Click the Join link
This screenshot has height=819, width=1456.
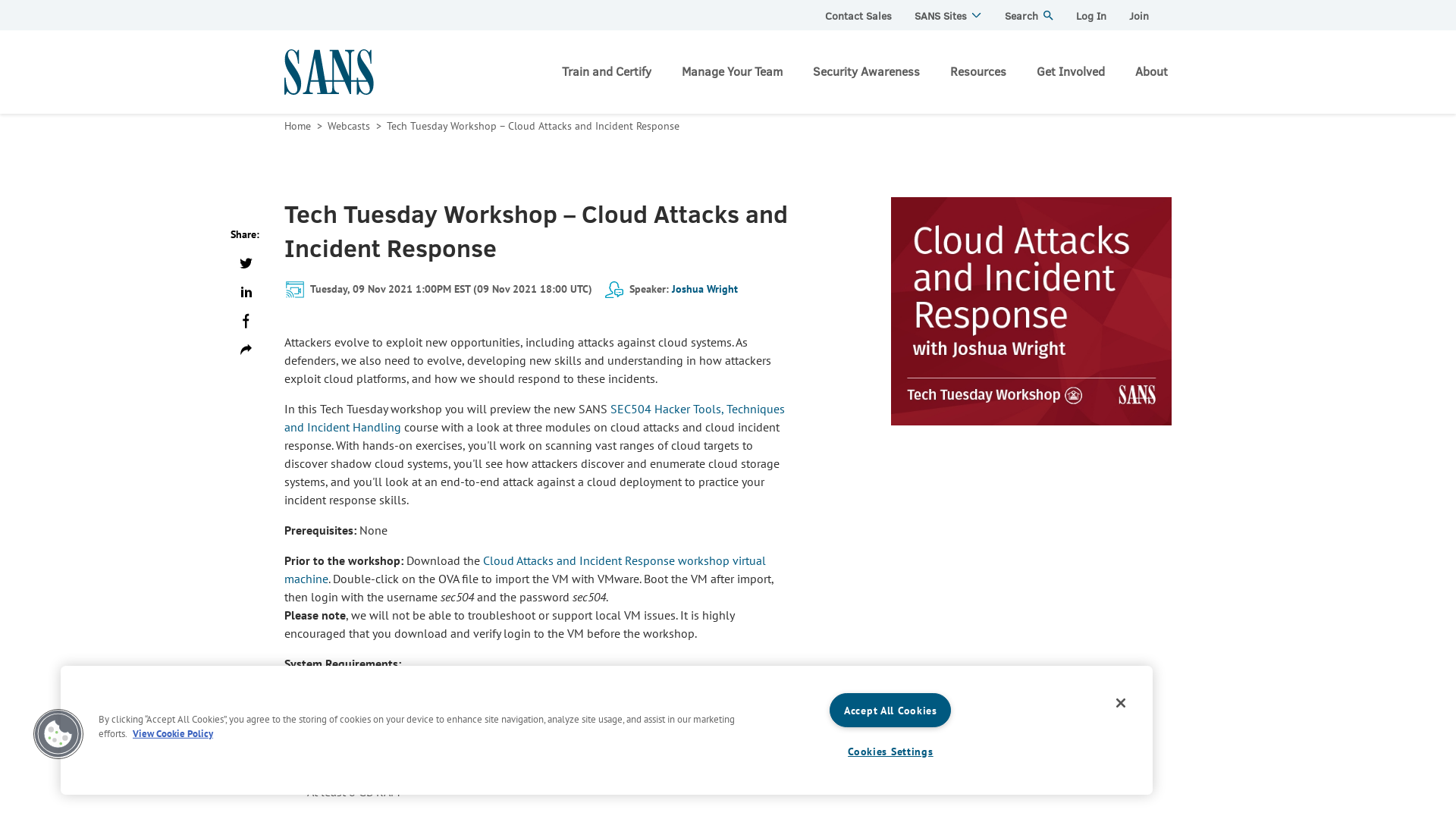pyautogui.click(x=1139, y=15)
